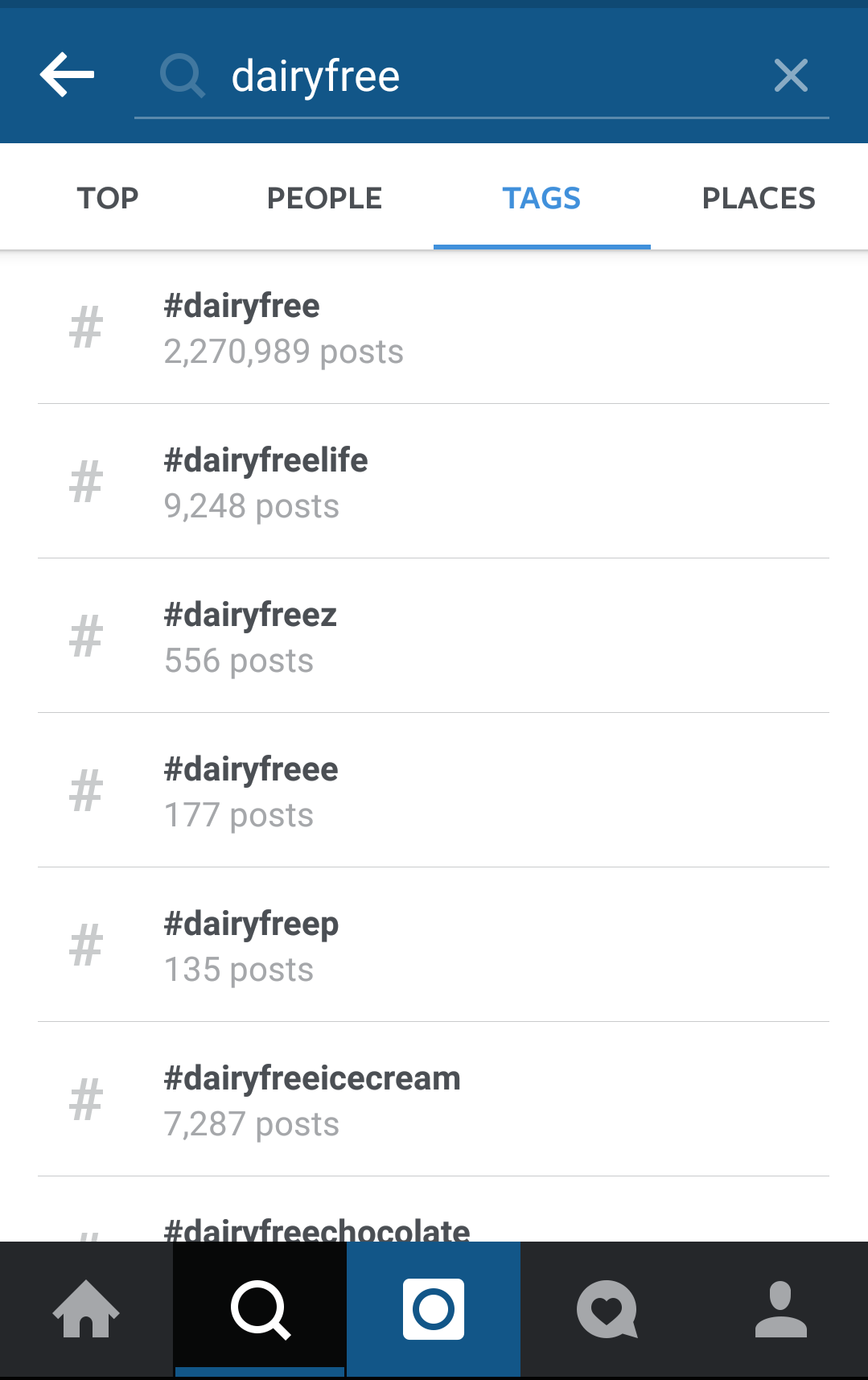Go back using the left arrow icon
868x1380 pixels.
click(x=67, y=75)
